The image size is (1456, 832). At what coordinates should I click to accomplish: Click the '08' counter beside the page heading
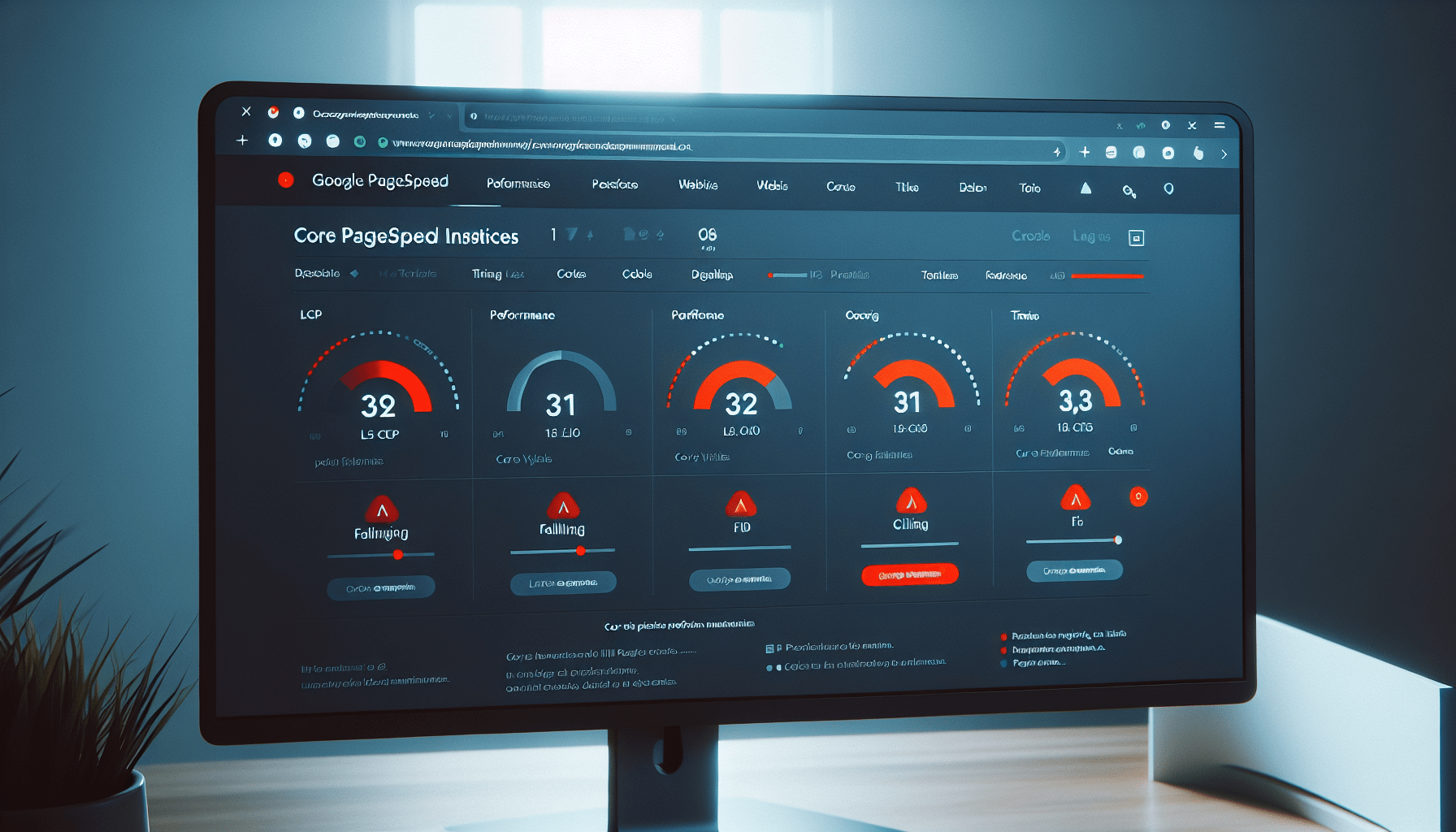[708, 236]
